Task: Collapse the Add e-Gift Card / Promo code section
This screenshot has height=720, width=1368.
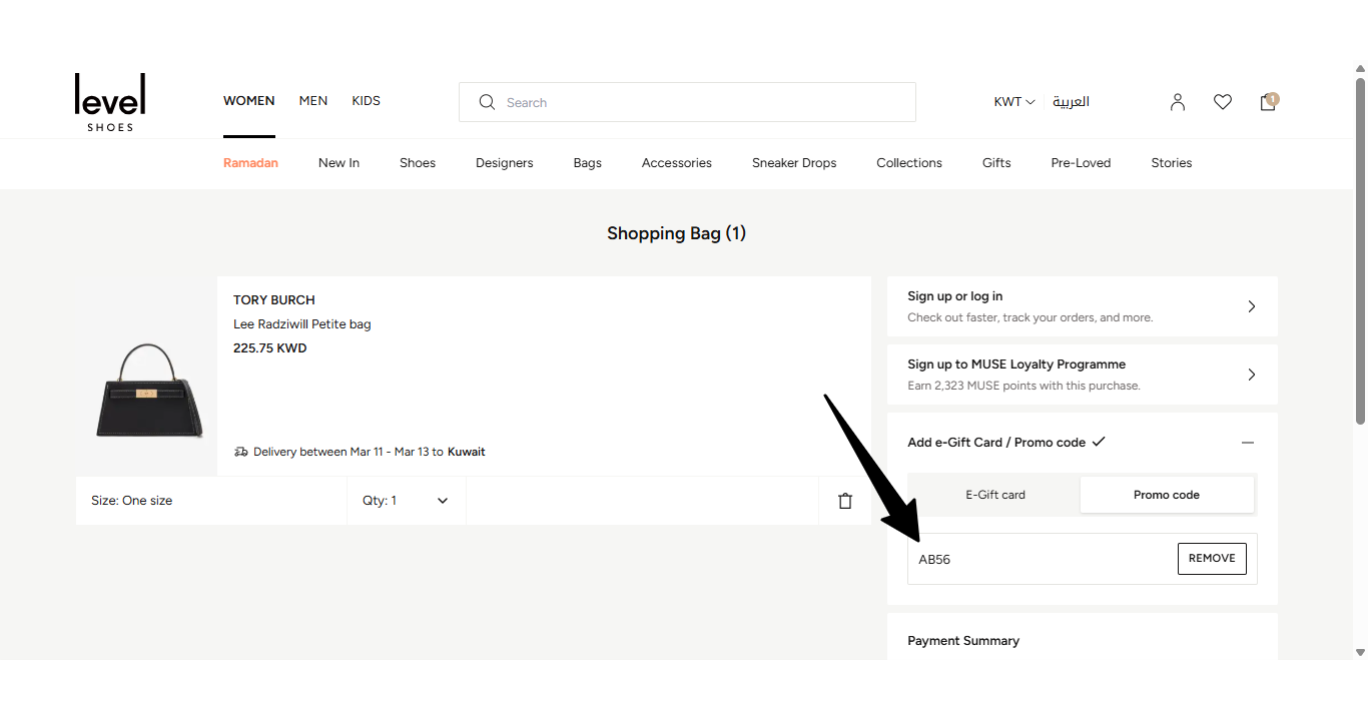Action: click(1247, 442)
